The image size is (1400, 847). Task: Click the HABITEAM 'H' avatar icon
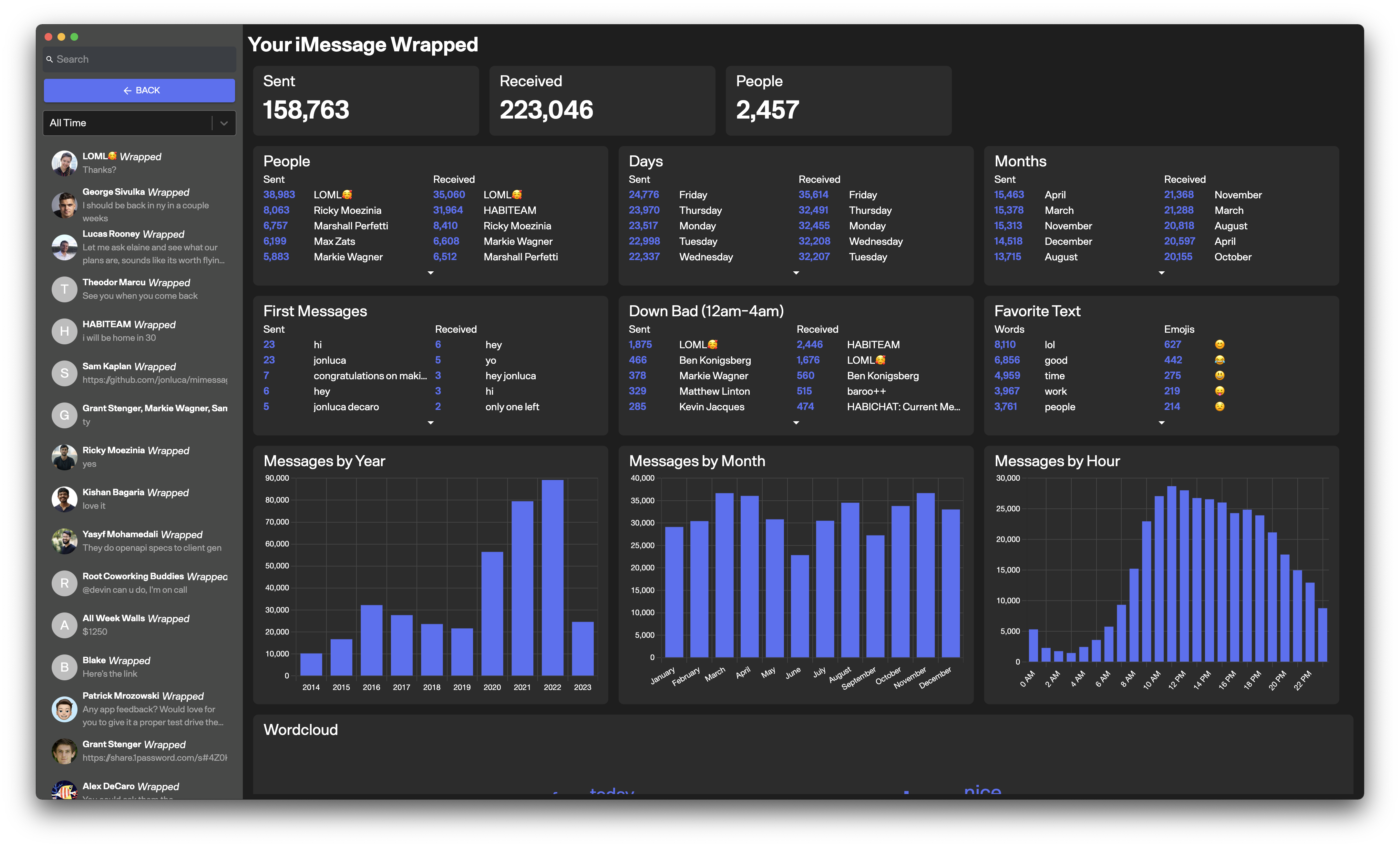(64, 331)
